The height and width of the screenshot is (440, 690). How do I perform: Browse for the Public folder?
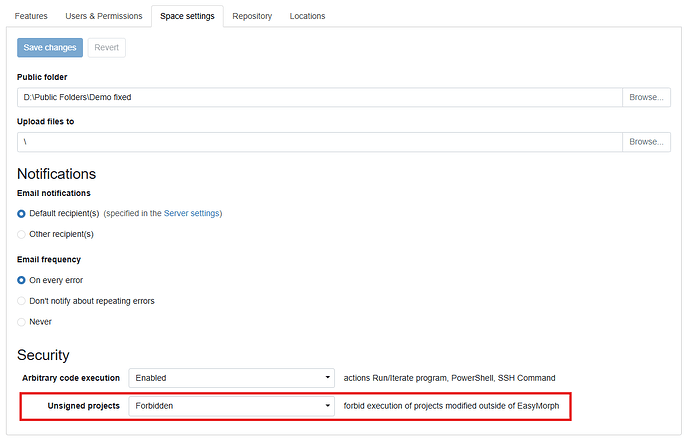[x=646, y=97]
